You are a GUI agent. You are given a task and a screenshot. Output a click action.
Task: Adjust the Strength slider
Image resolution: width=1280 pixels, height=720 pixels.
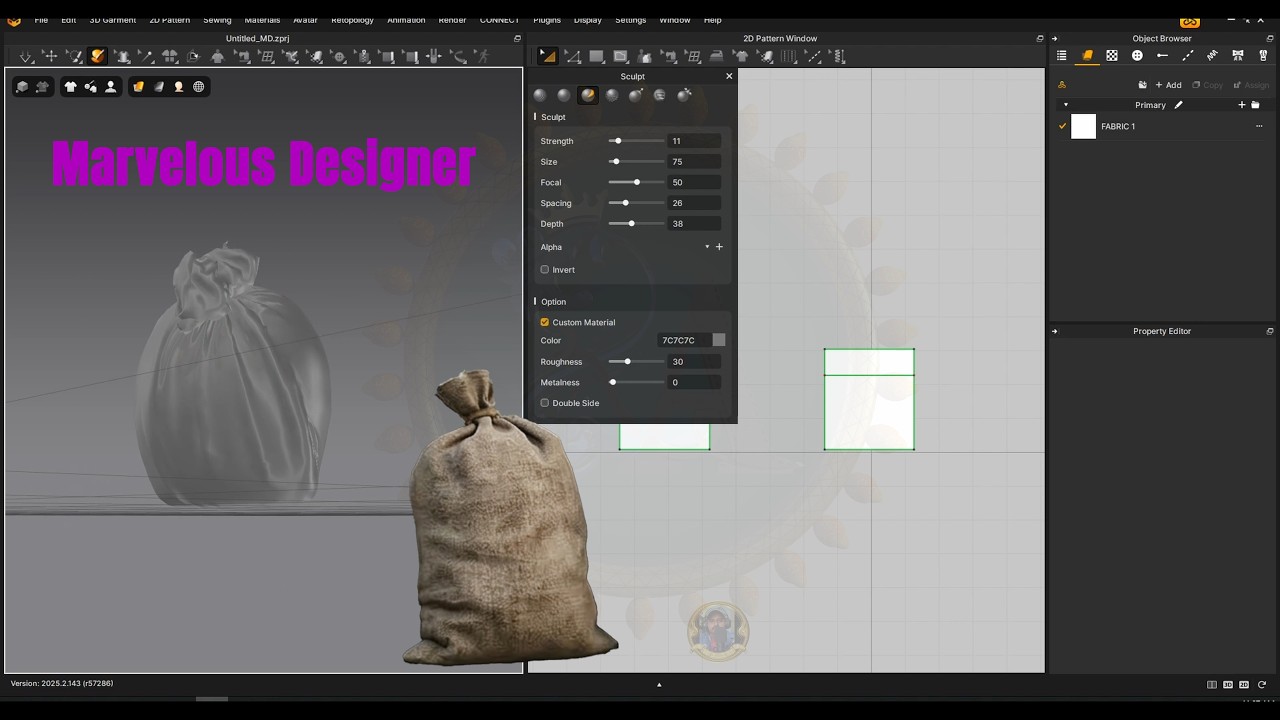pos(636,141)
